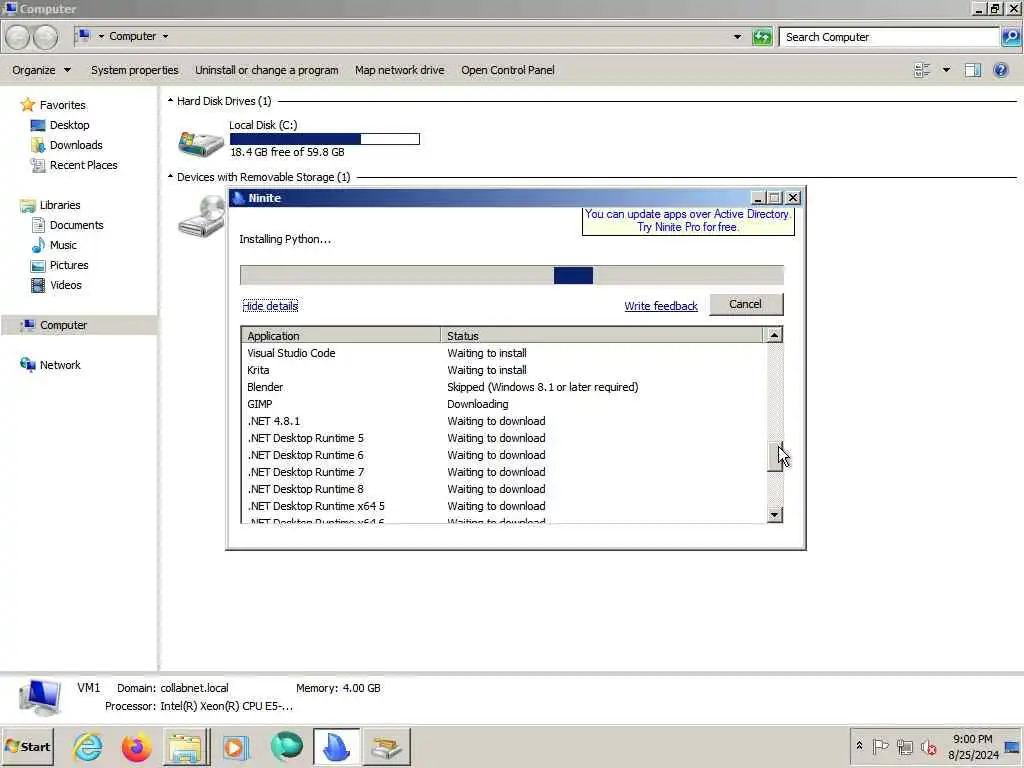
Task: Select the Visual Studio Code row
Action: pyautogui.click(x=504, y=353)
